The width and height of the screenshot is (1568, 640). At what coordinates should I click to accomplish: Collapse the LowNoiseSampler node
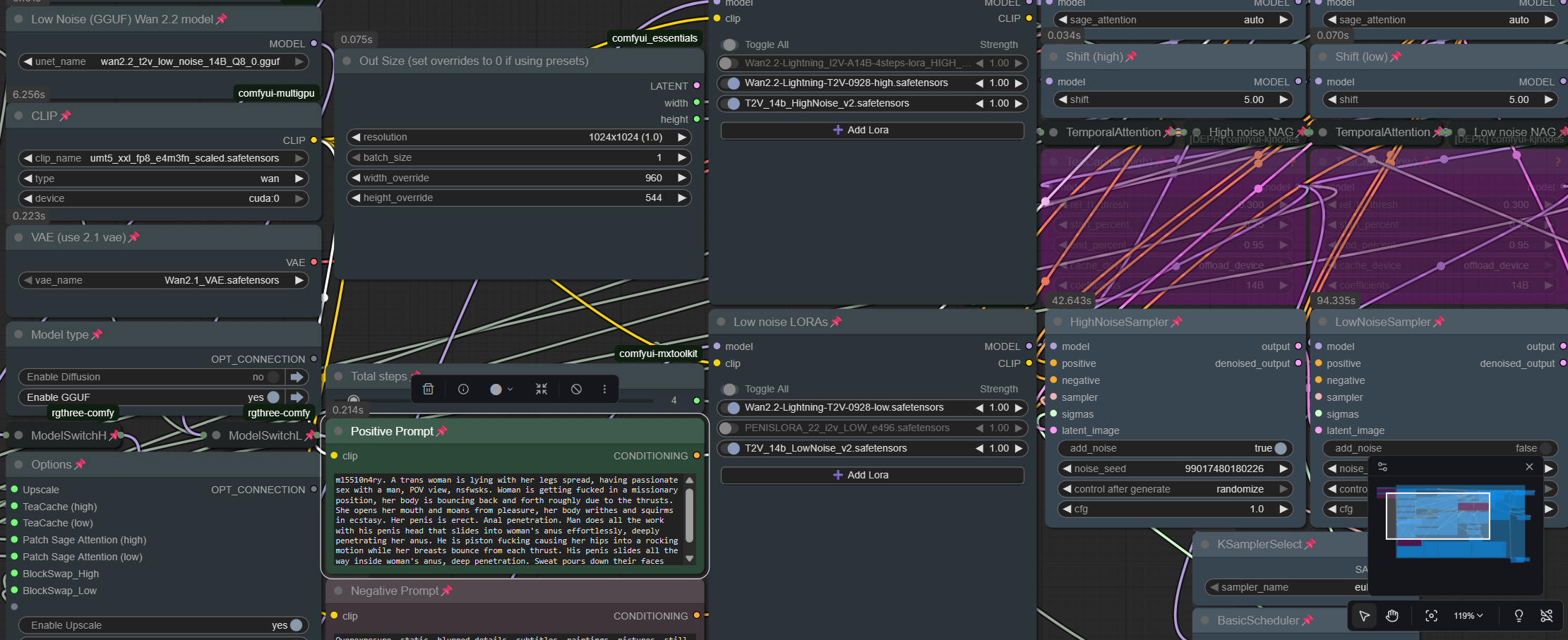(x=1322, y=322)
